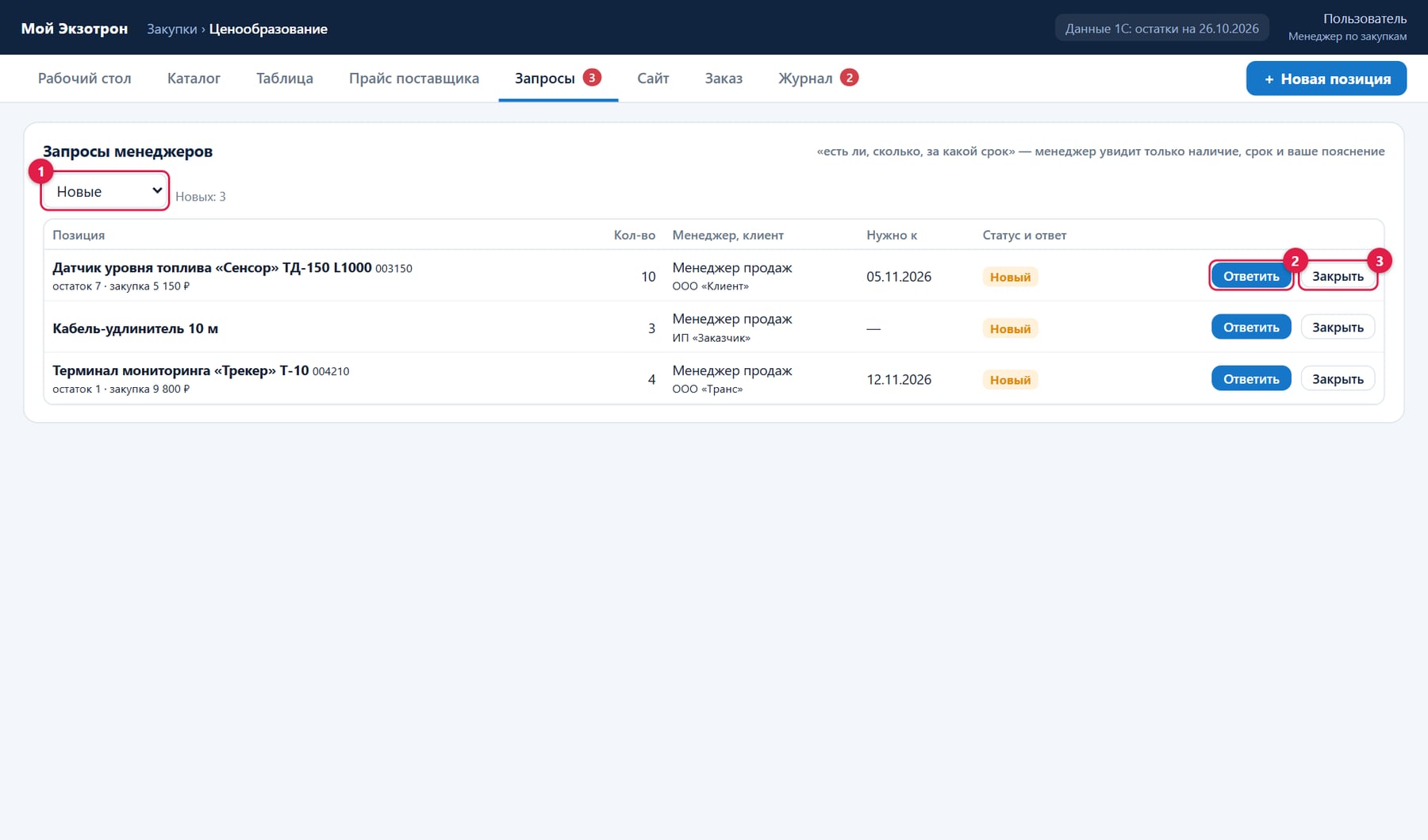1428x840 pixels.
Task: Click the Датчик уровня топлива «Сенсор» title
Action: pyautogui.click(x=212, y=267)
